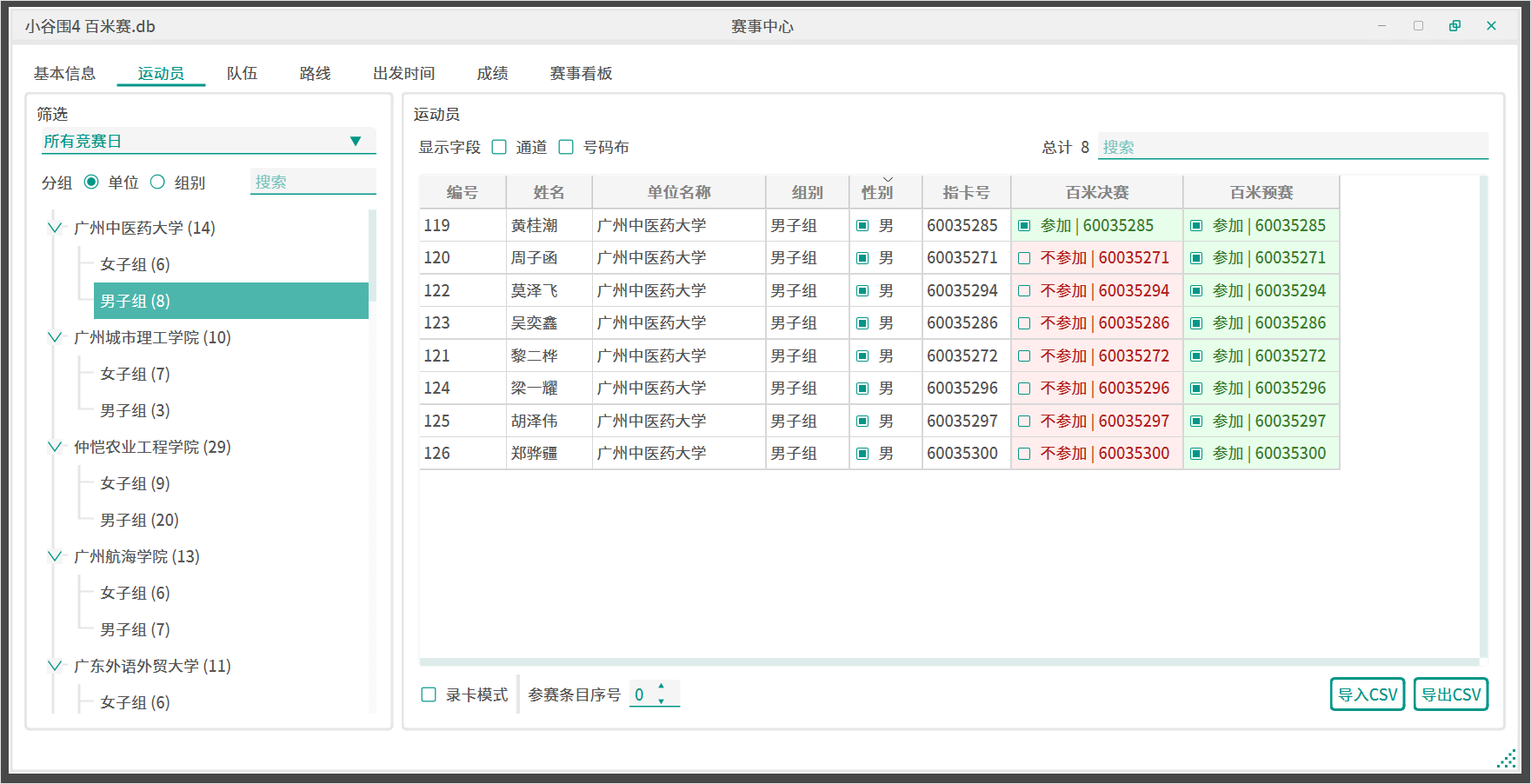Enable the 通道 display field checkbox
1531x784 pixels.
click(500, 148)
